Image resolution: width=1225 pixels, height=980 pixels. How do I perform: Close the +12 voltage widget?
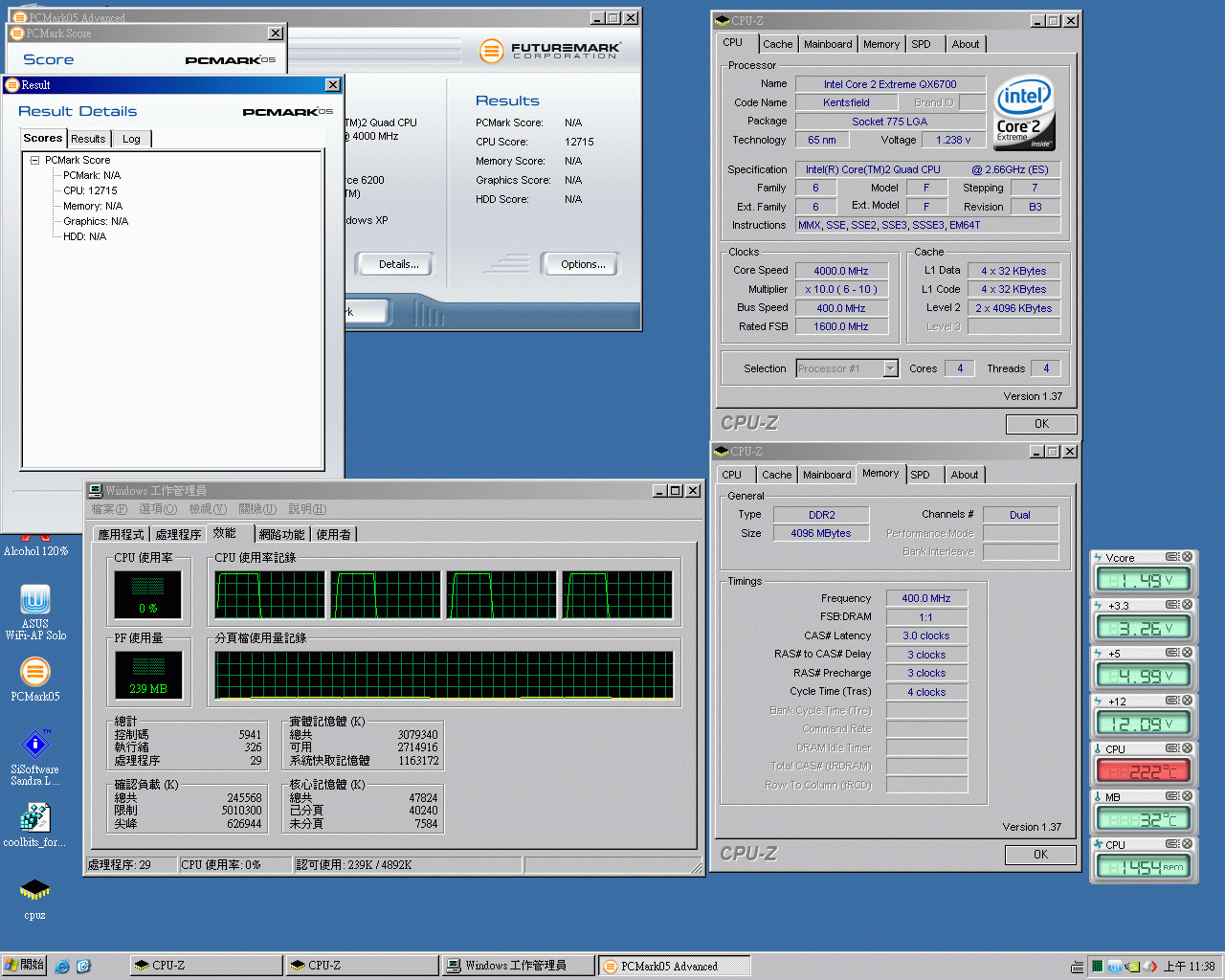pyautogui.click(x=1187, y=701)
